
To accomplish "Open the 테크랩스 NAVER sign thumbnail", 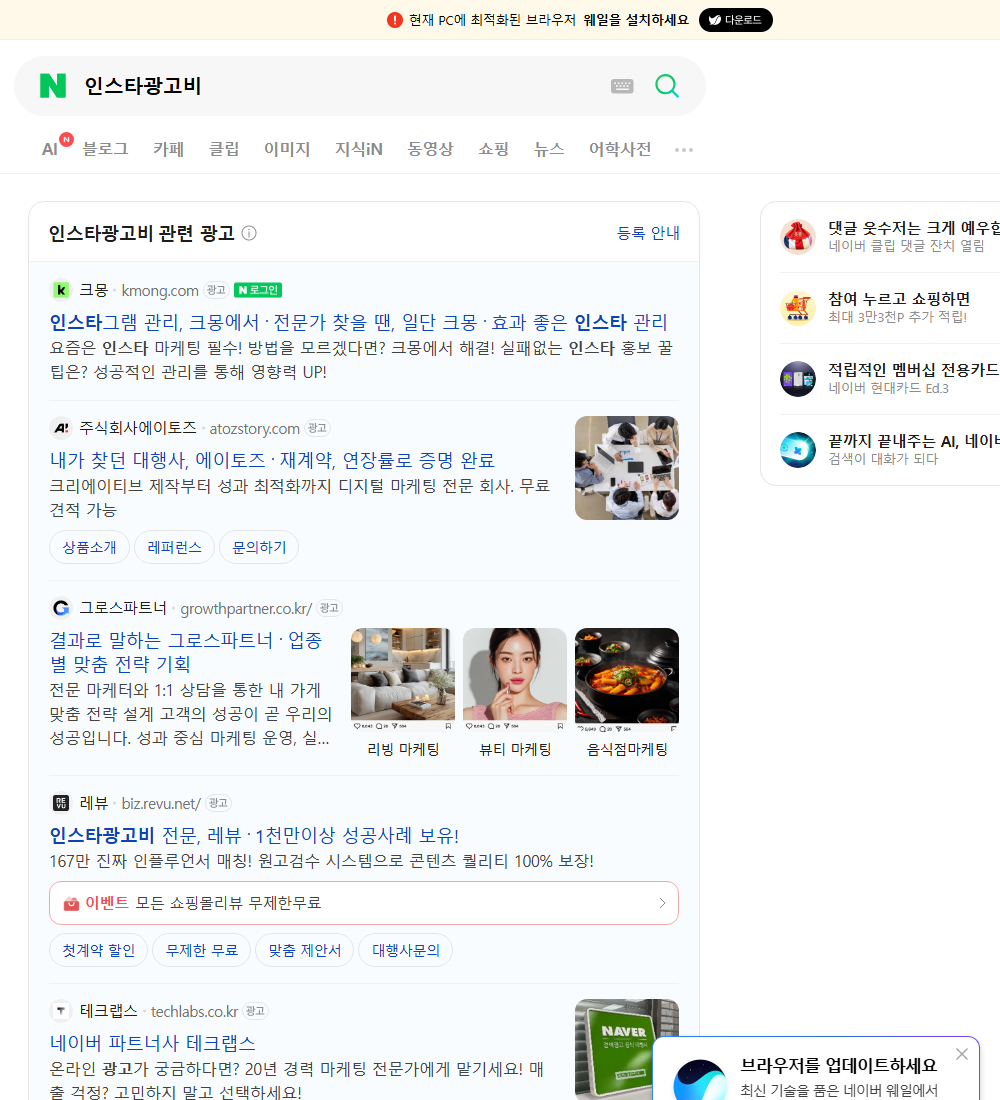I will (x=627, y=1049).
